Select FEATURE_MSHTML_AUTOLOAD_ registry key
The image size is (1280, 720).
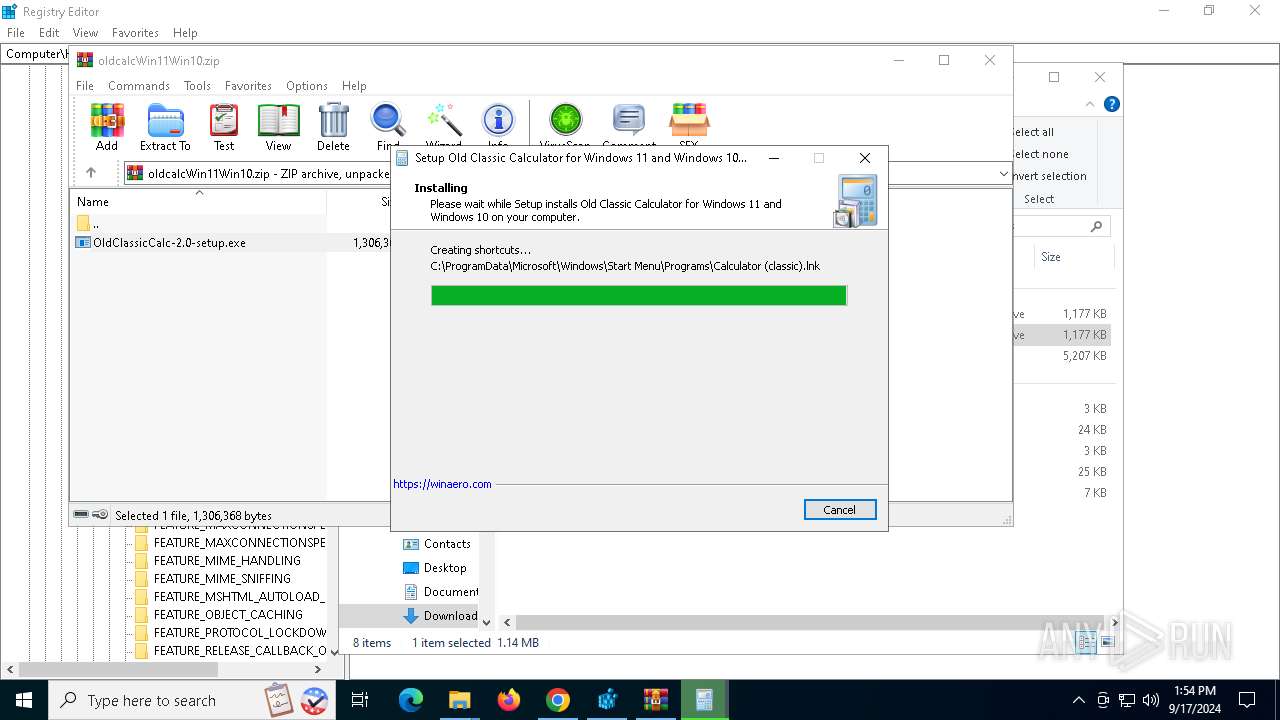pyautogui.click(x=238, y=597)
